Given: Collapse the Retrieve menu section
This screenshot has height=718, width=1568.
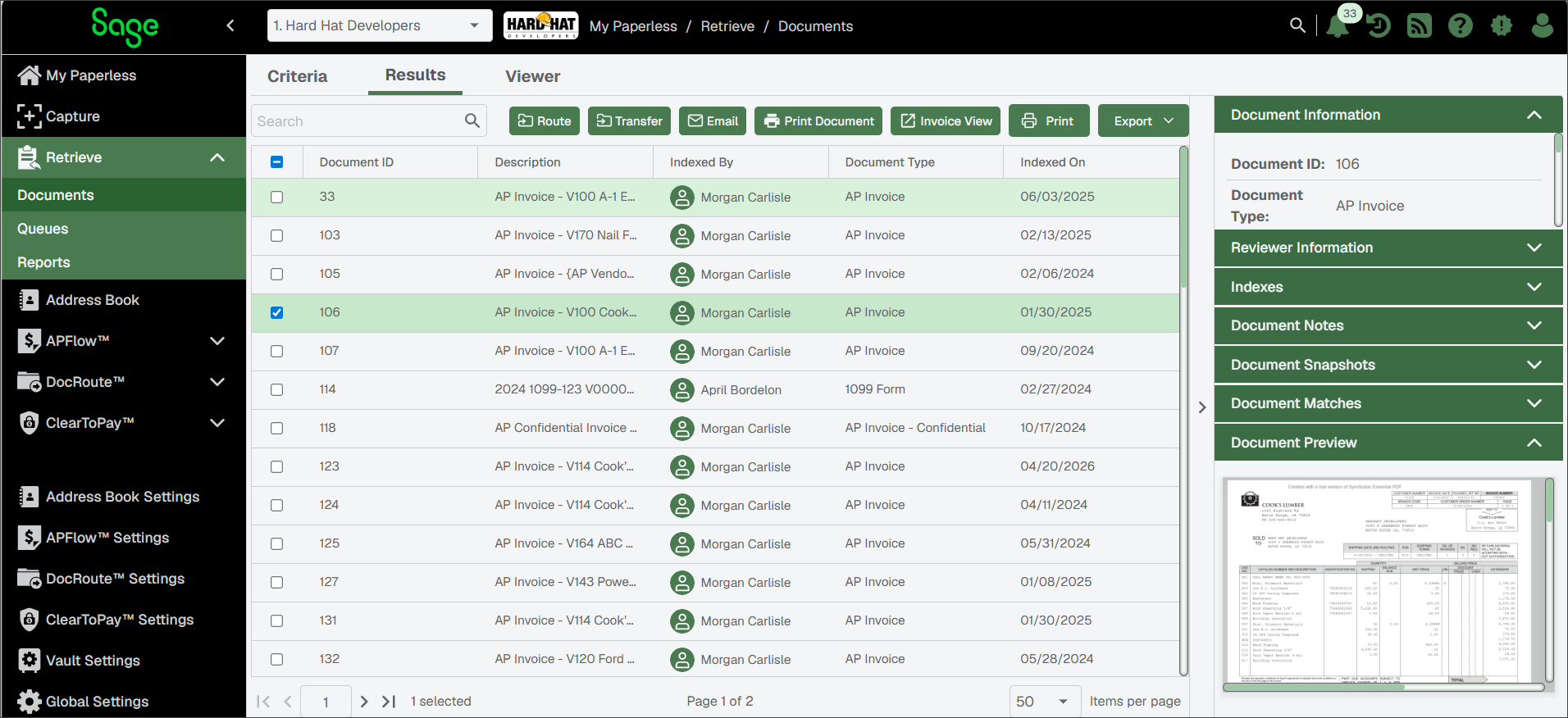Looking at the screenshot, I should click(x=217, y=157).
